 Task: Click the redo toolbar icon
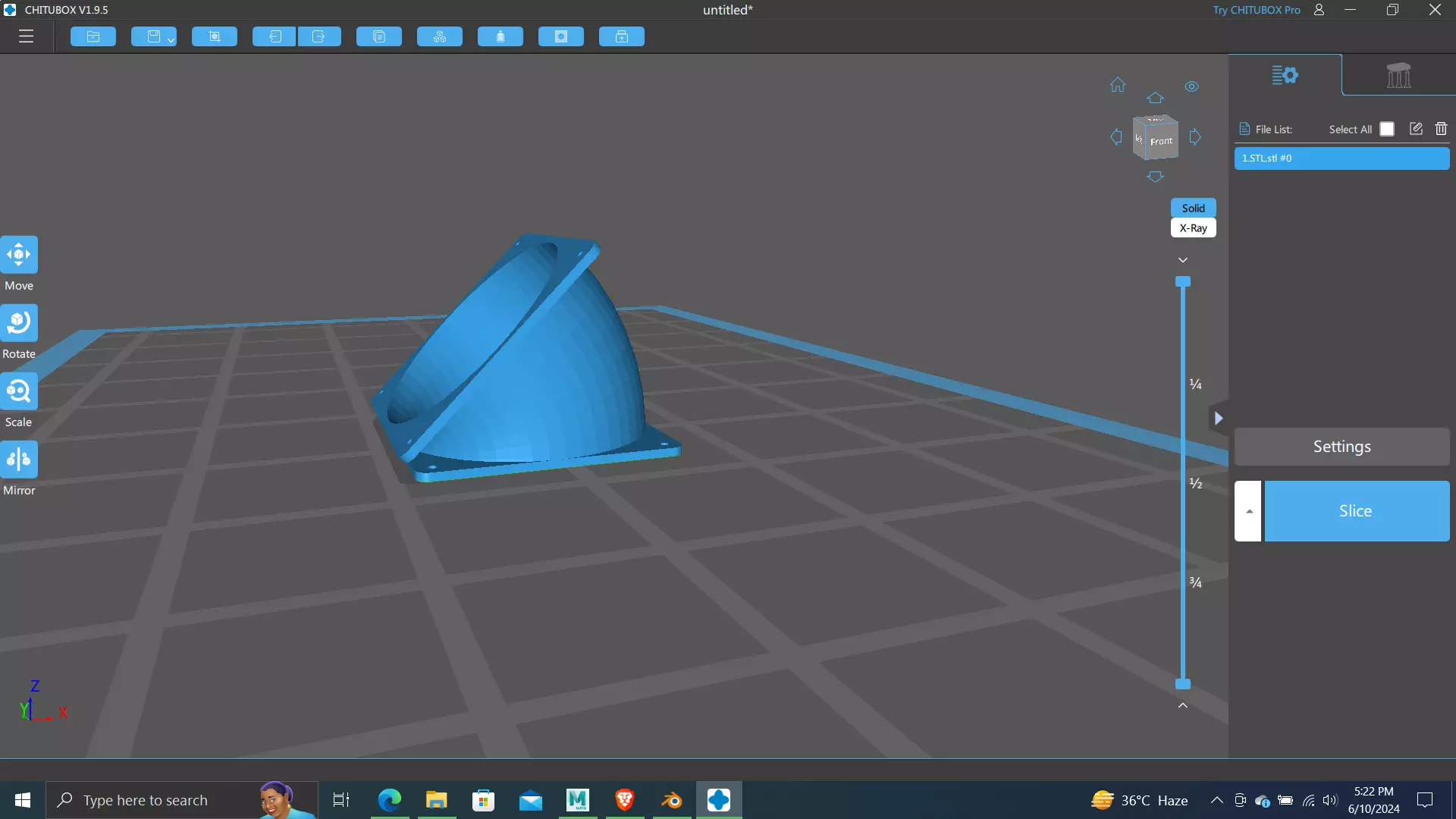(x=319, y=36)
